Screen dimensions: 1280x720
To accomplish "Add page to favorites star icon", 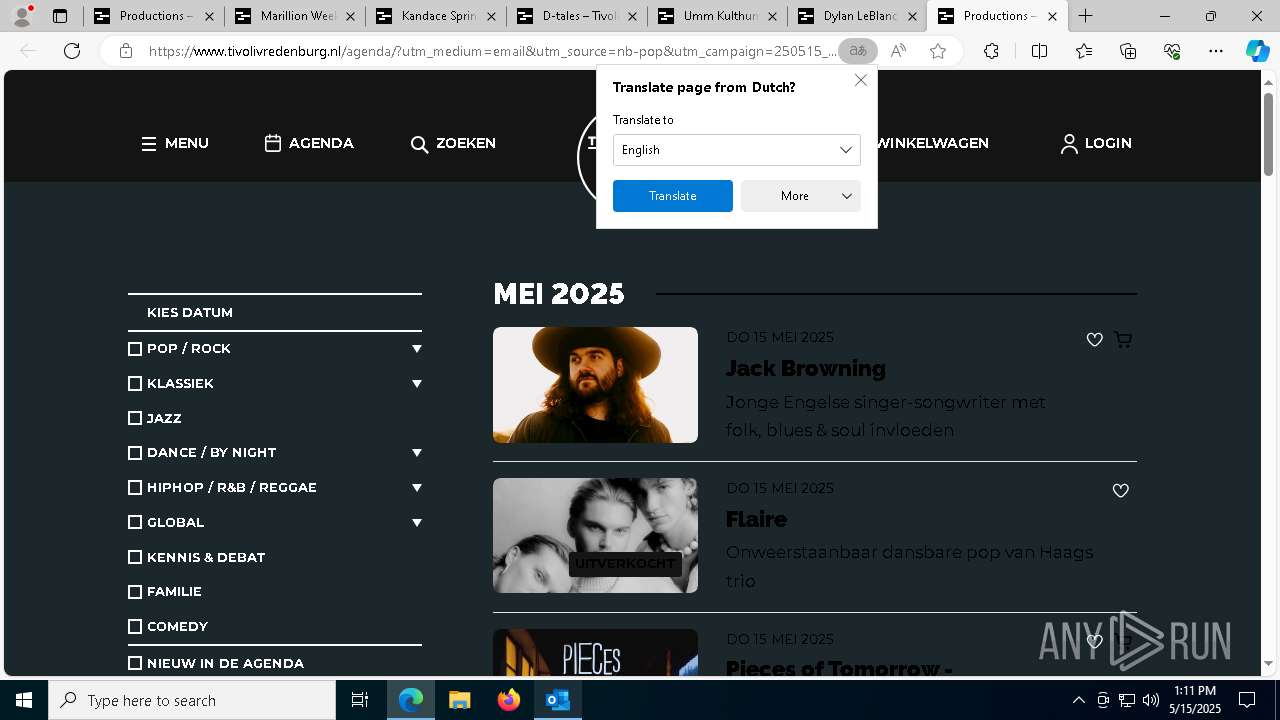I will click(938, 51).
